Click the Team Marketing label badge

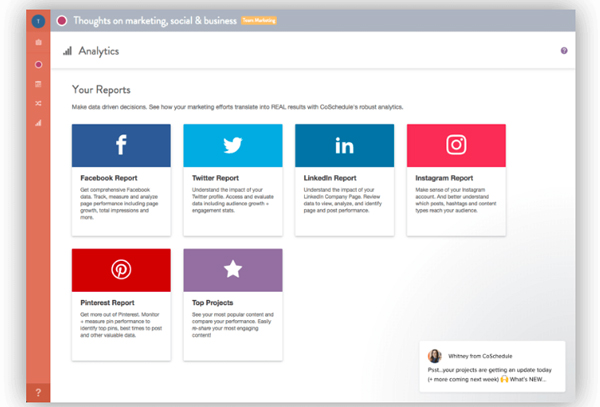click(x=259, y=21)
